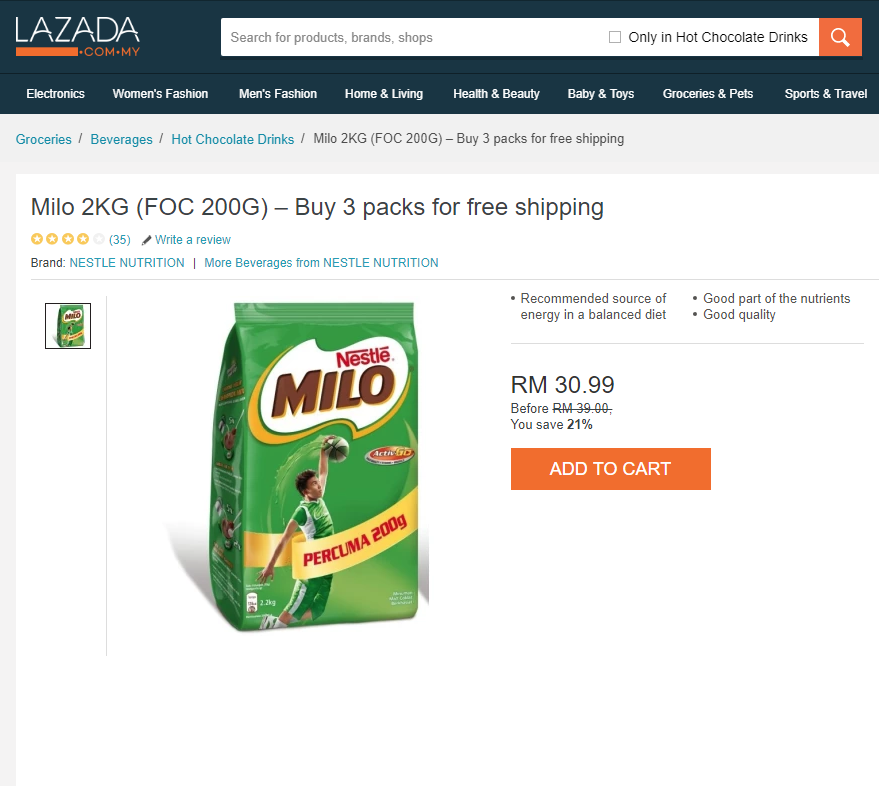The height and width of the screenshot is (786, 879).
Task: Open Groceries & Pets menu
Action: (708, 94)
